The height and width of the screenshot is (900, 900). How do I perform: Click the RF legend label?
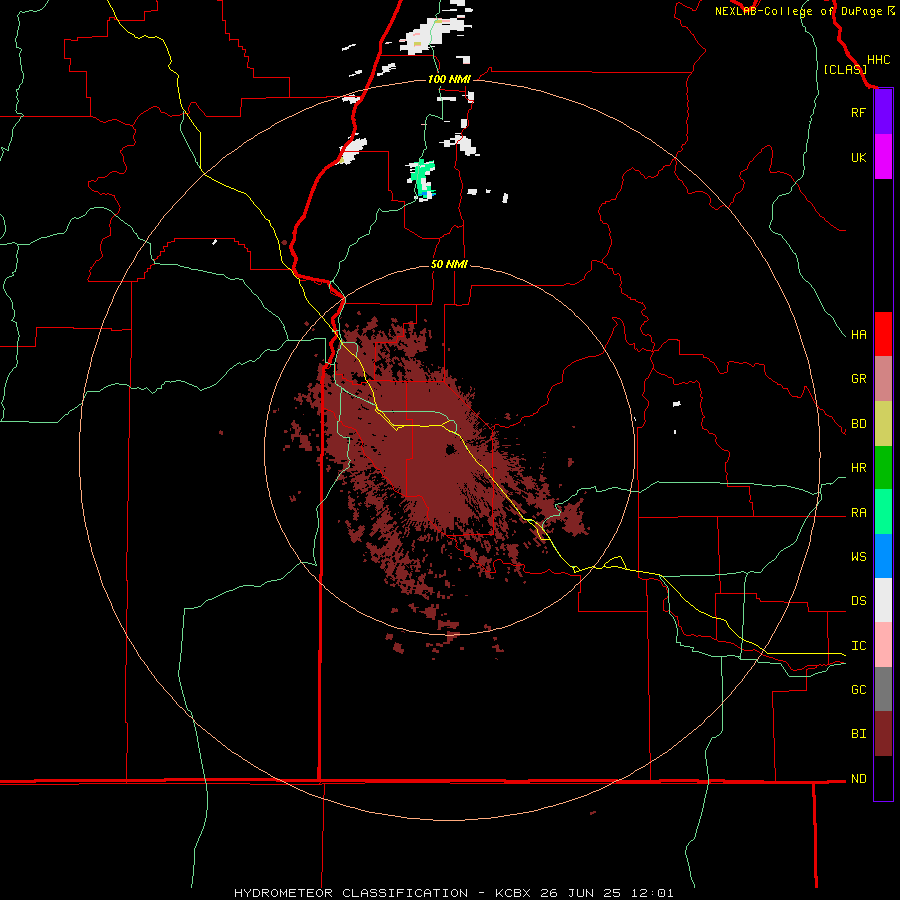point(858,113)
